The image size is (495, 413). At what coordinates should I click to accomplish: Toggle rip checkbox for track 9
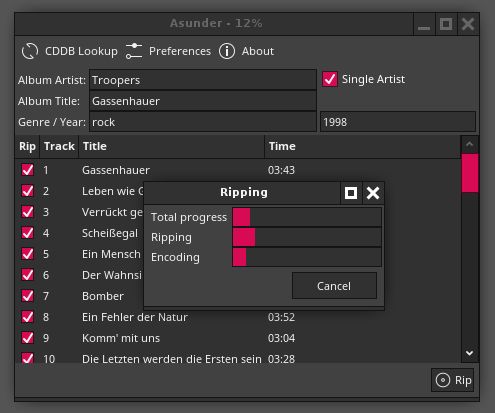click(27, 338)
